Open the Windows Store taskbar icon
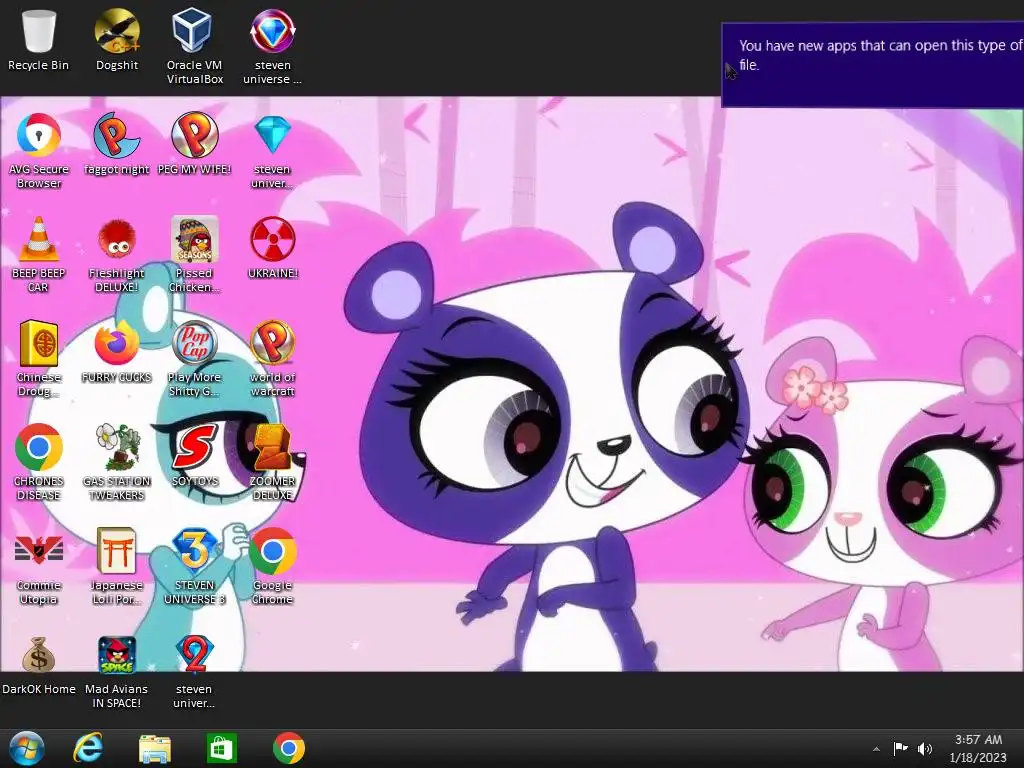Screen dimensions: 1024x768 [x=221, y=748]
